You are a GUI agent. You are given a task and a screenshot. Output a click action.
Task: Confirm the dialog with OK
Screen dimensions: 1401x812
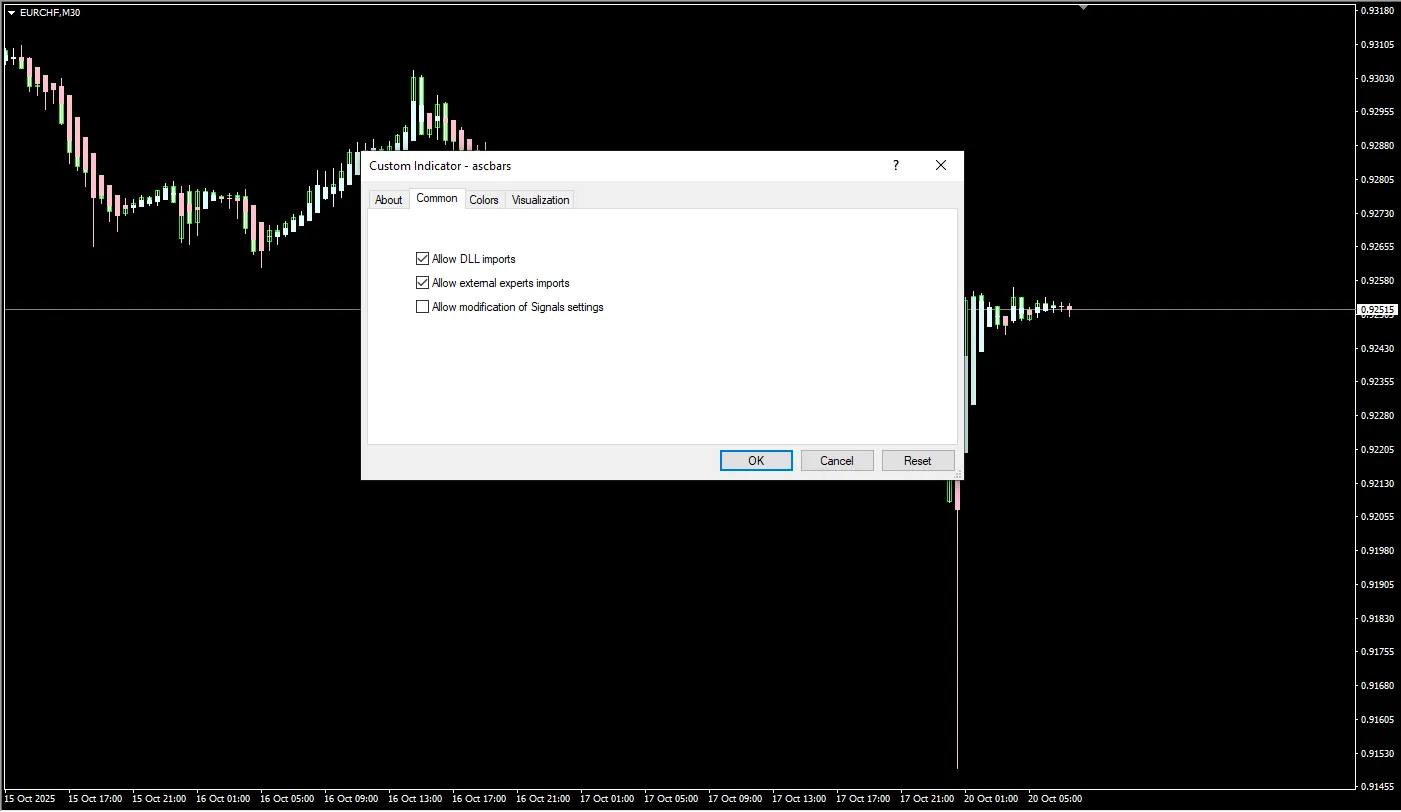(x=756, y=461)
